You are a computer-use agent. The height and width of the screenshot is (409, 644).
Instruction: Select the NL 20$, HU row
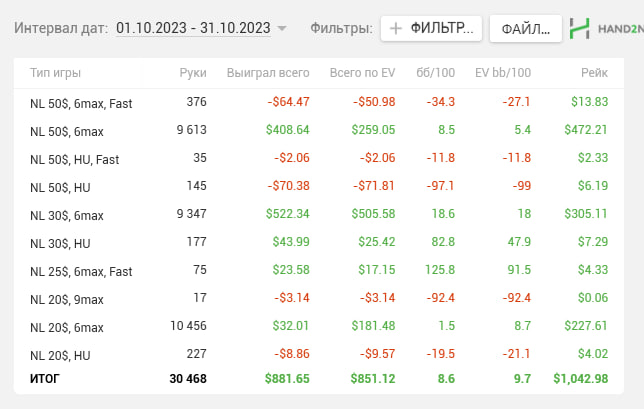point(60,354)
